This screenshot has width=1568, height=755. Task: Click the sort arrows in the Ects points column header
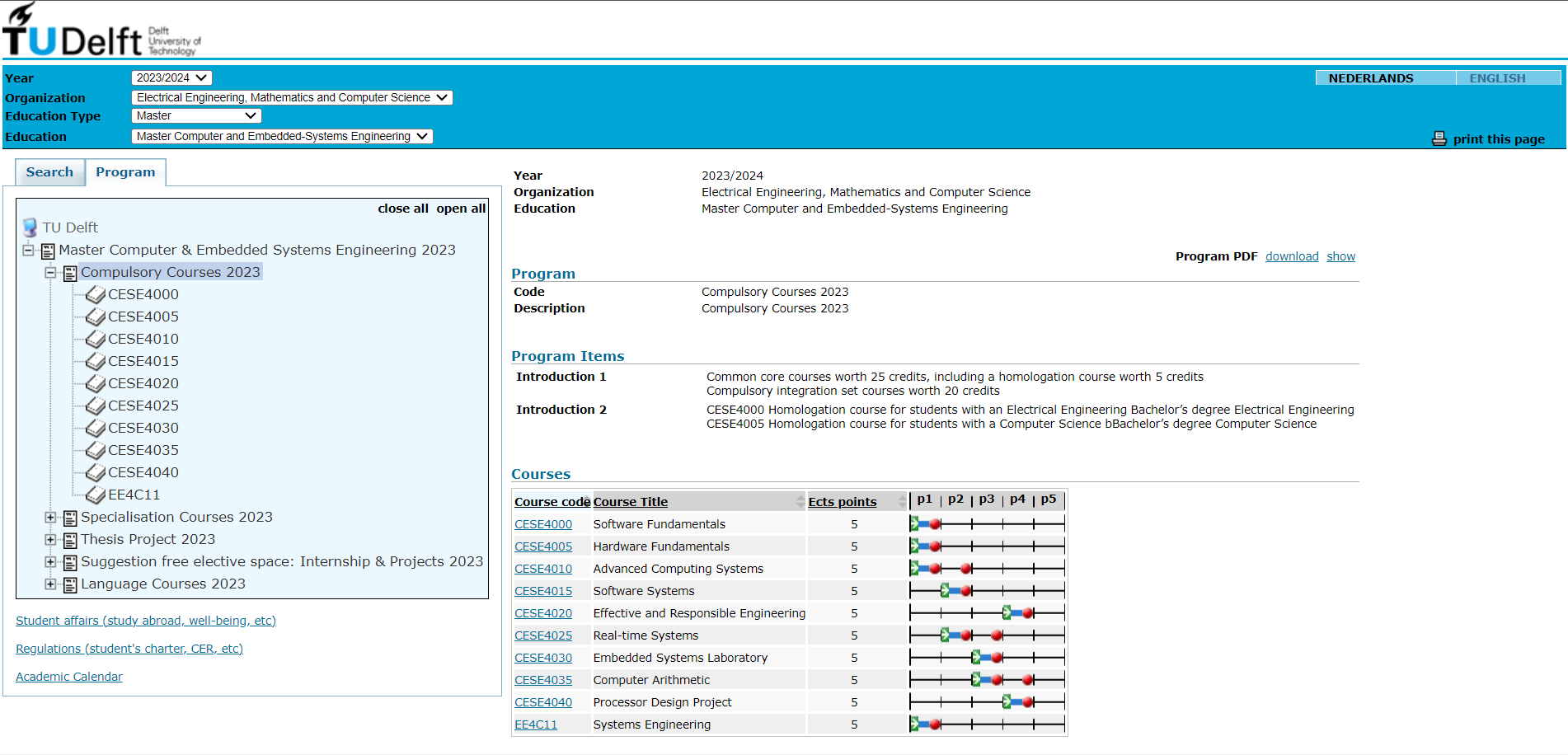coord(902,501)
